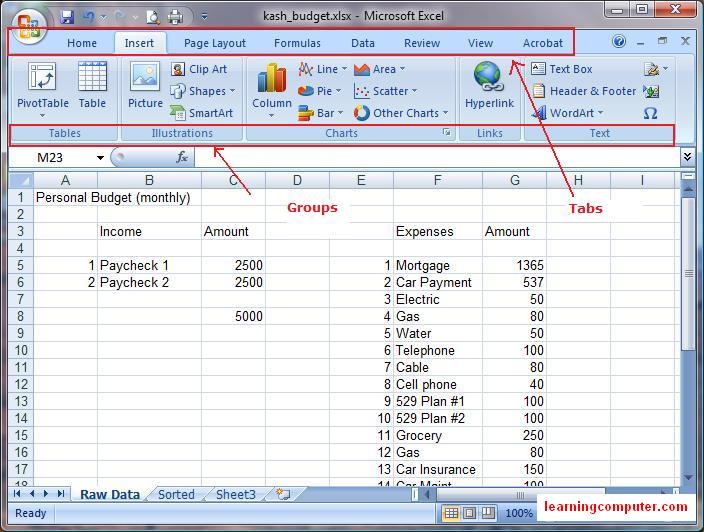Screen dimensions: 704x532
Task: Open the WordArt gallery
Action: click(568, 113)
